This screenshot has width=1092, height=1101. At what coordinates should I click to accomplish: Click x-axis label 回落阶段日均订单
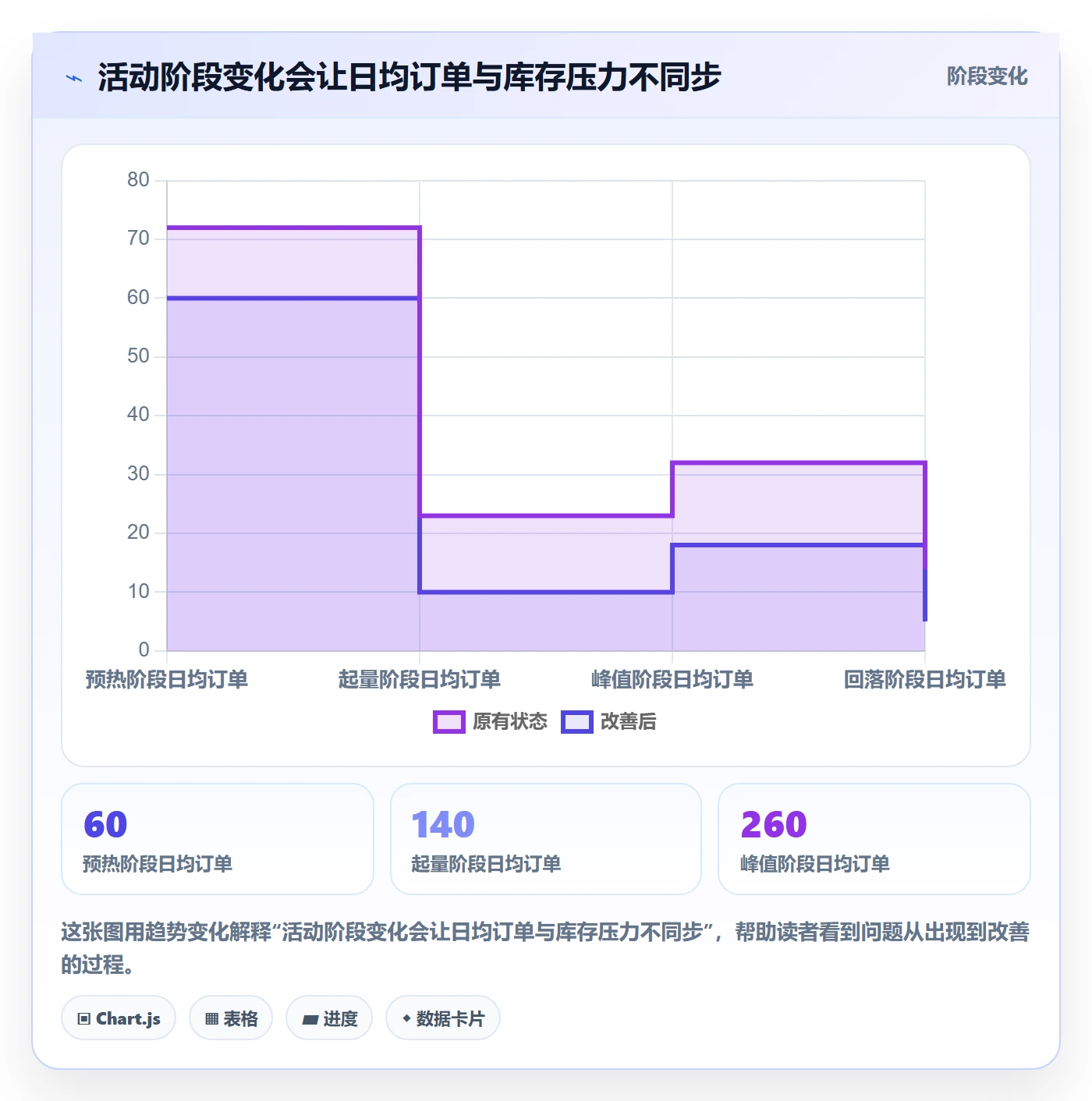[925, 680]
